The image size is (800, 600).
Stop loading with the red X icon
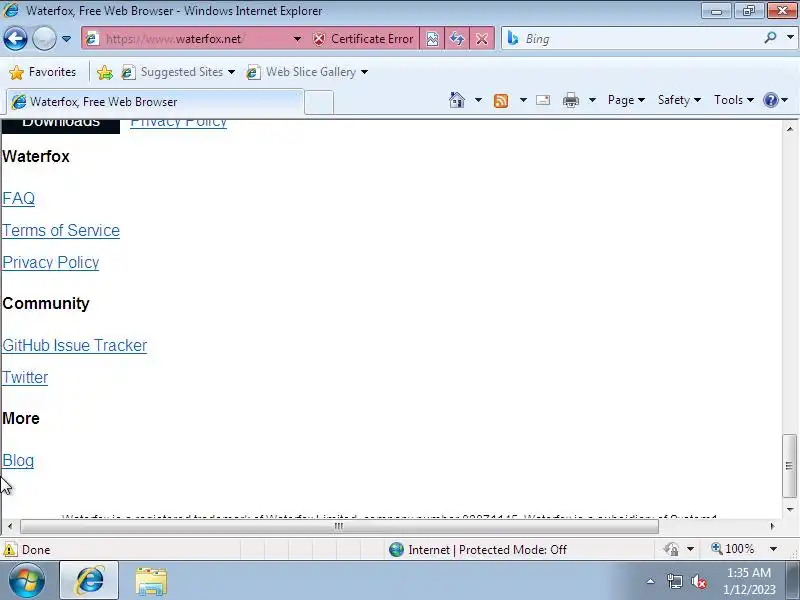coord(482,39)
